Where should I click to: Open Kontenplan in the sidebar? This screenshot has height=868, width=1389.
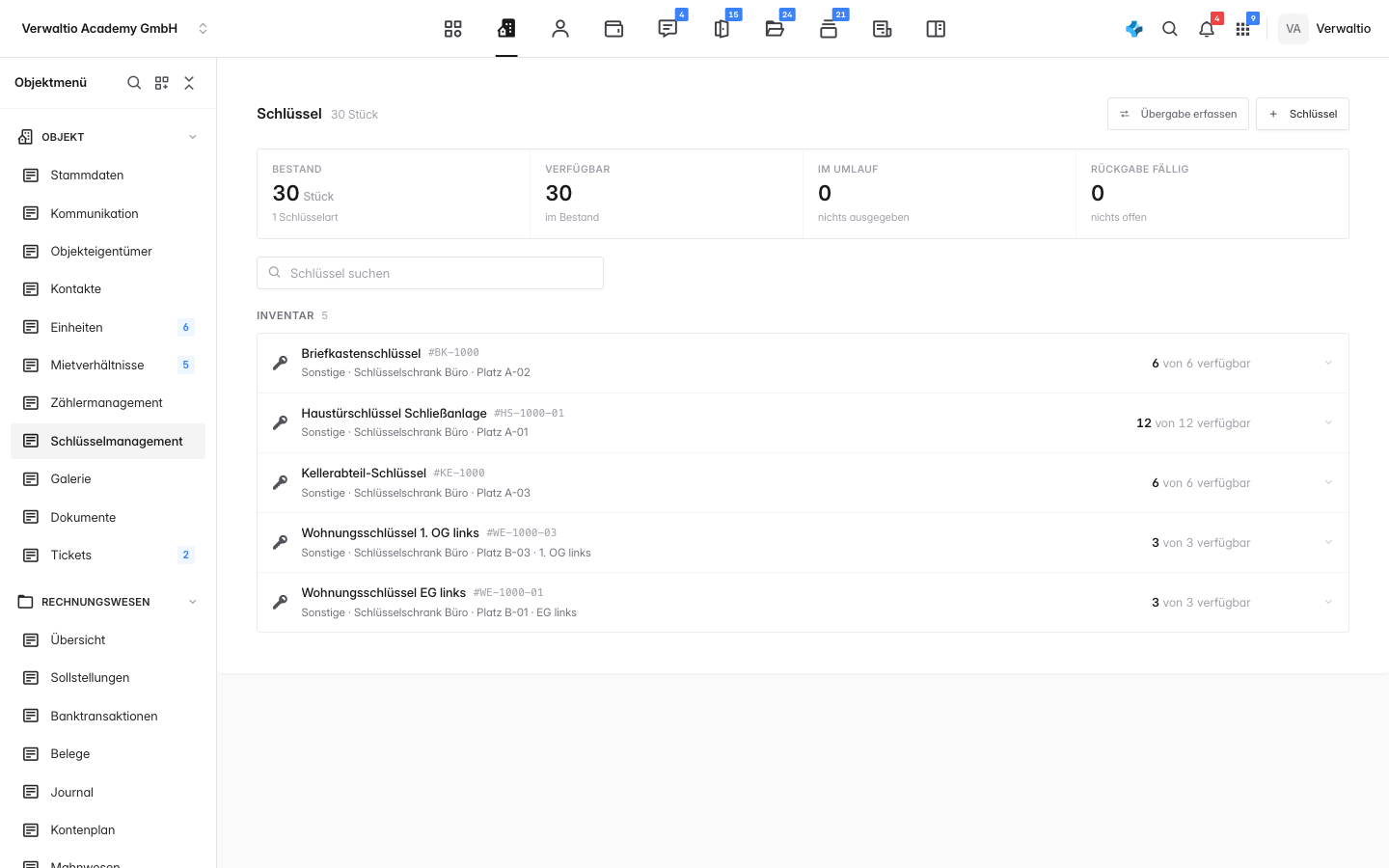(108, 830)
